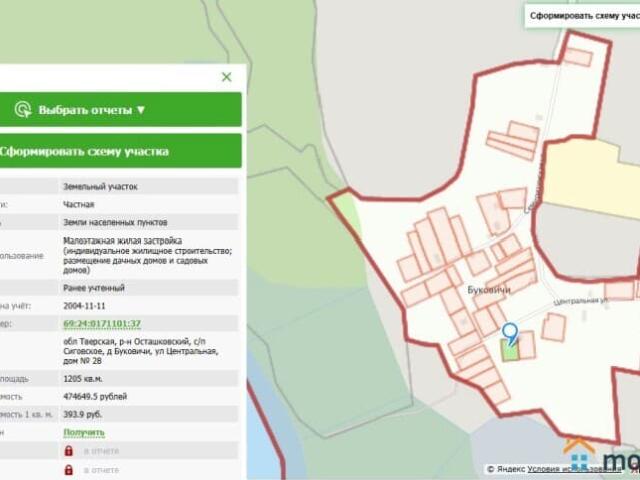Click the blue location pin on the map
The image size is (640, 480).
[x=510, y=333]
